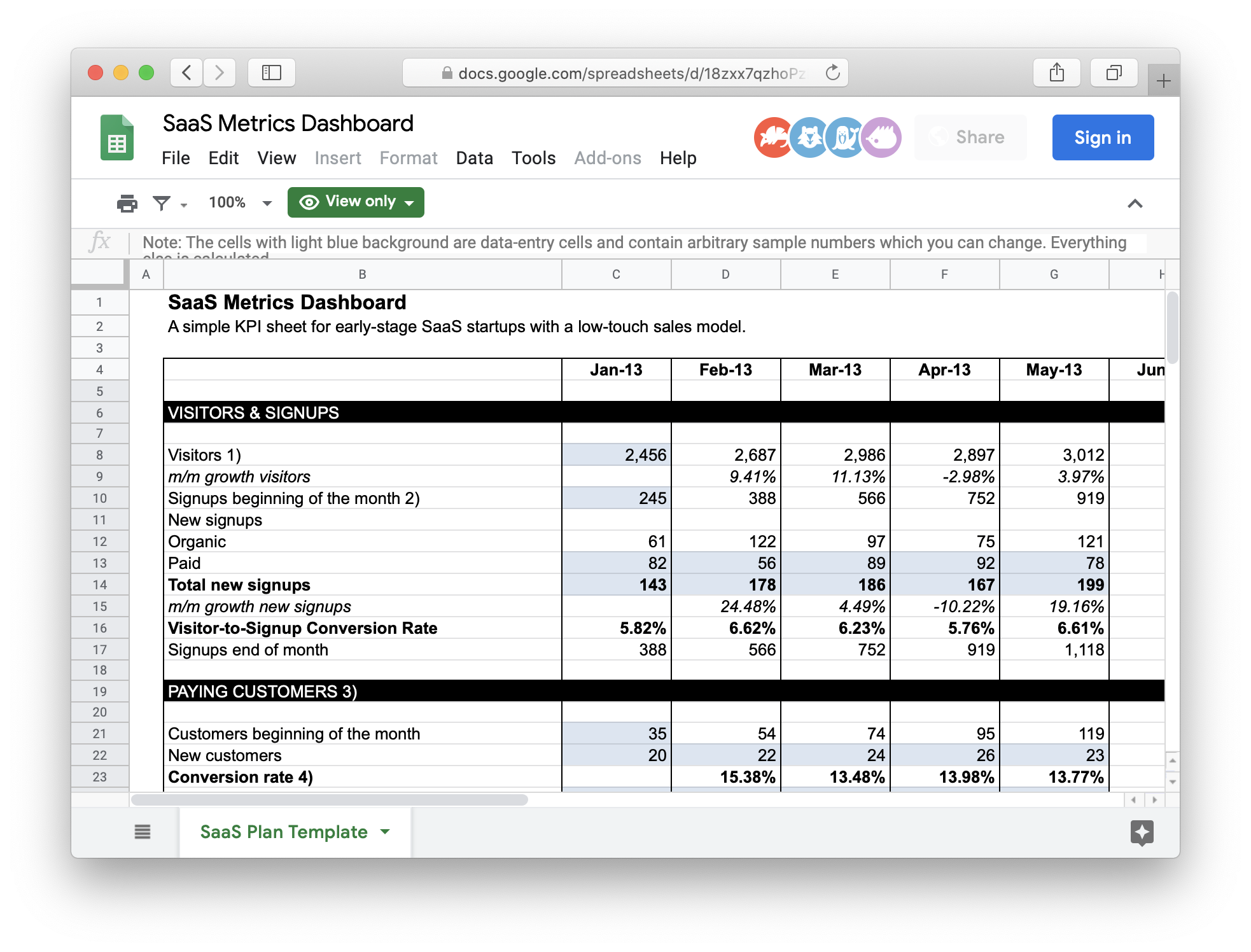
Task: Click the Explore star icon
Action: point(1142,832)
